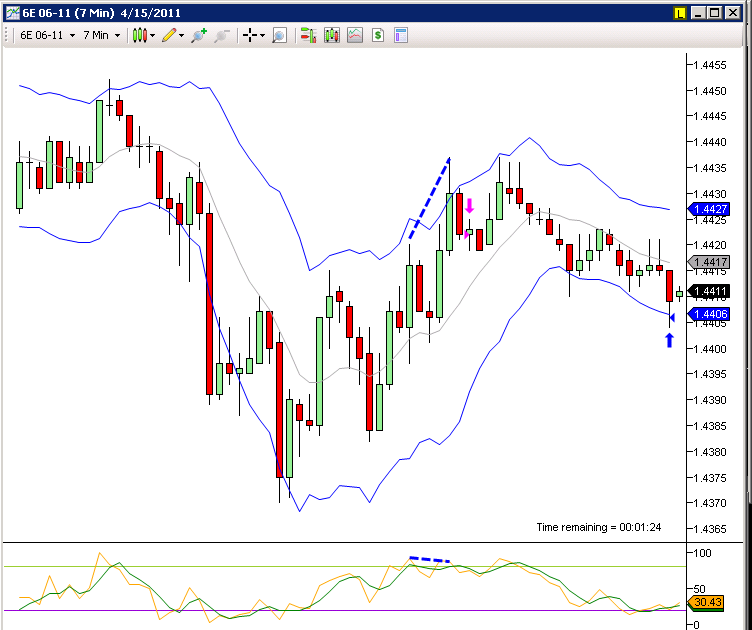Click the greyed zoom out magnifier icon
752x630 pixels.
click(222, 35)
